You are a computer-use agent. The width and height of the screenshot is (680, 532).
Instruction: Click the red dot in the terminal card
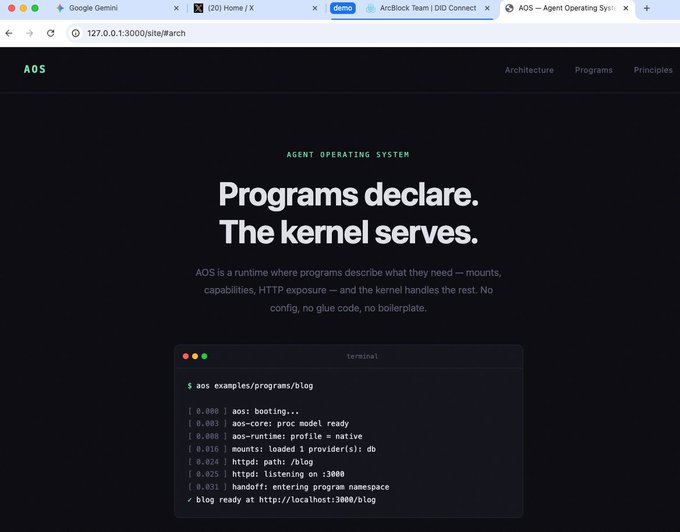186,356
